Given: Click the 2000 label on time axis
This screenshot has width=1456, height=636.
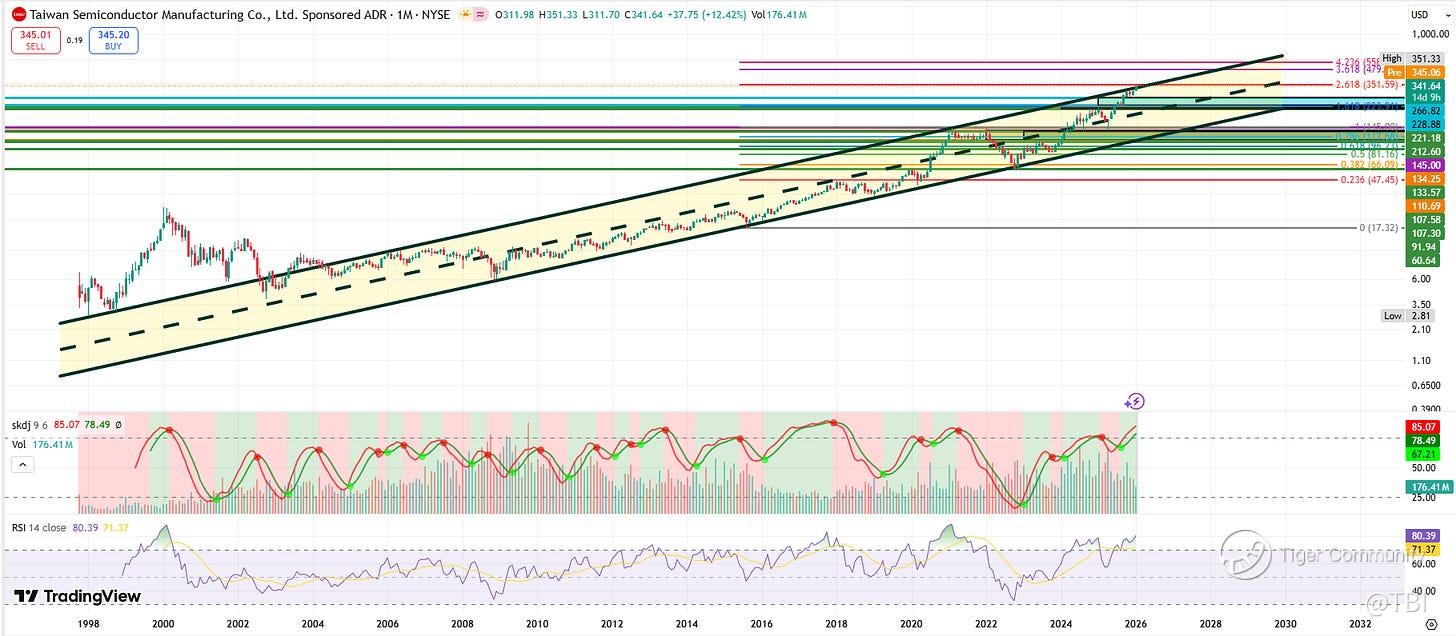Looking at the screenshot, I should point(162,623).
